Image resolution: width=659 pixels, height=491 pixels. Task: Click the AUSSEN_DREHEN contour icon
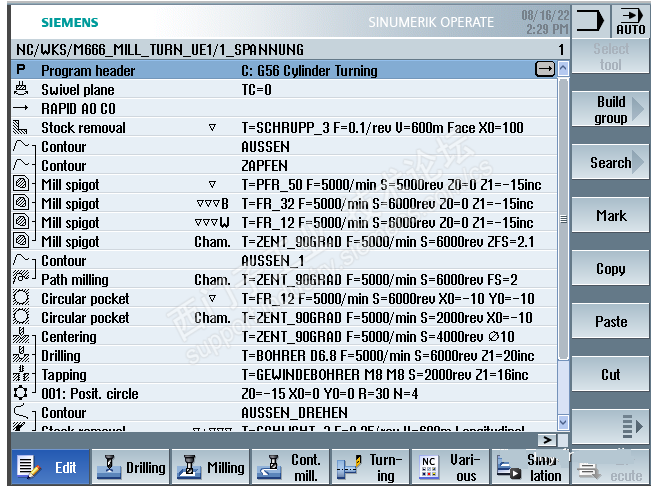click(21, 412)
